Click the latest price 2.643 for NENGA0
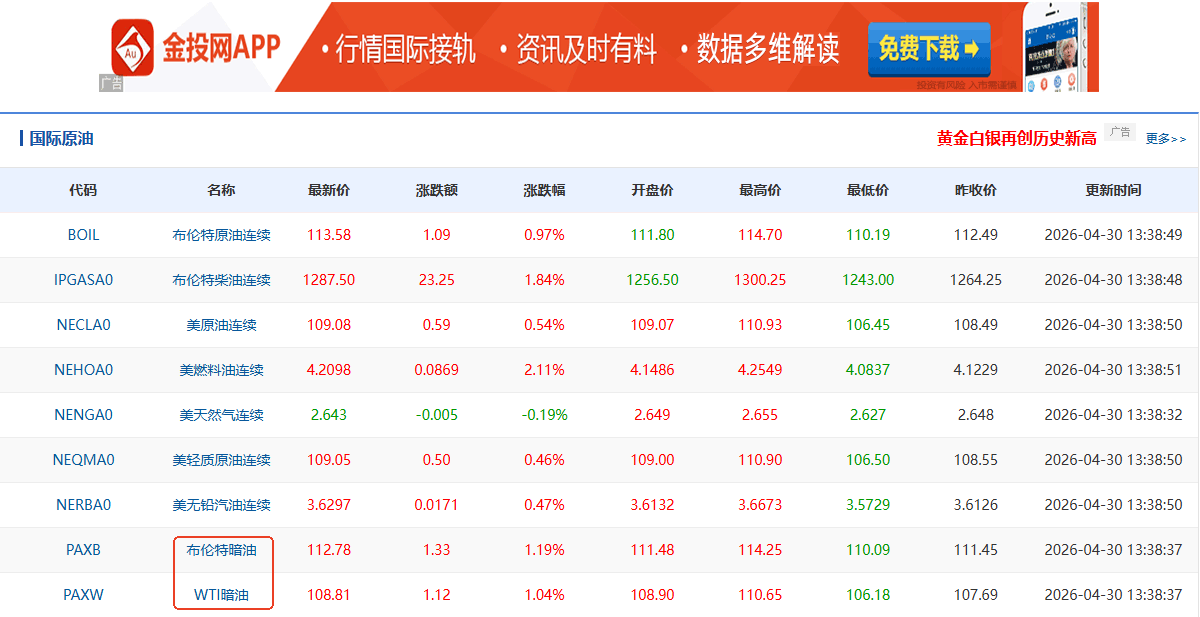This screenshot has height=617, width=1200. point(329,415)
